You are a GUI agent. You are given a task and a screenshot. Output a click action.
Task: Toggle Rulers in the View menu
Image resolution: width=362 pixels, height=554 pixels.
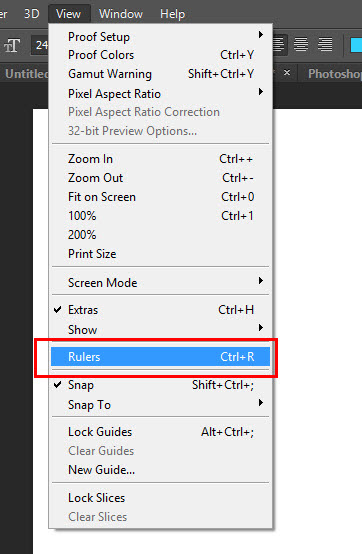[160, 356]
